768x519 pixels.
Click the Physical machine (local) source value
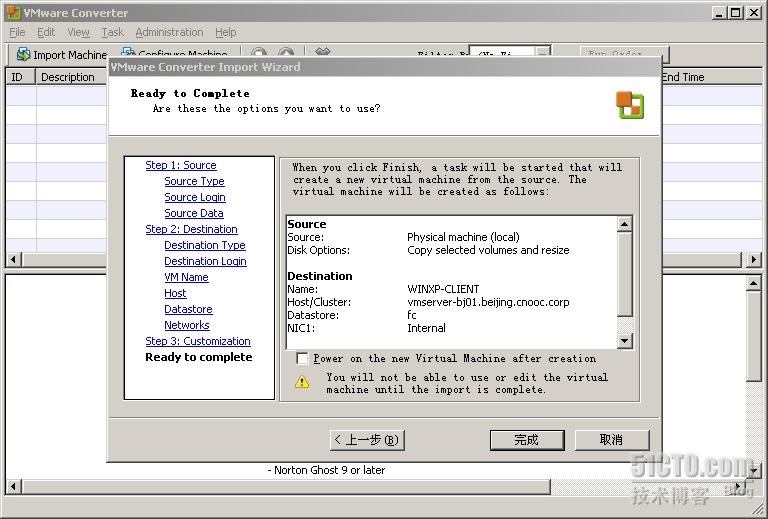[x=463, y=237]
